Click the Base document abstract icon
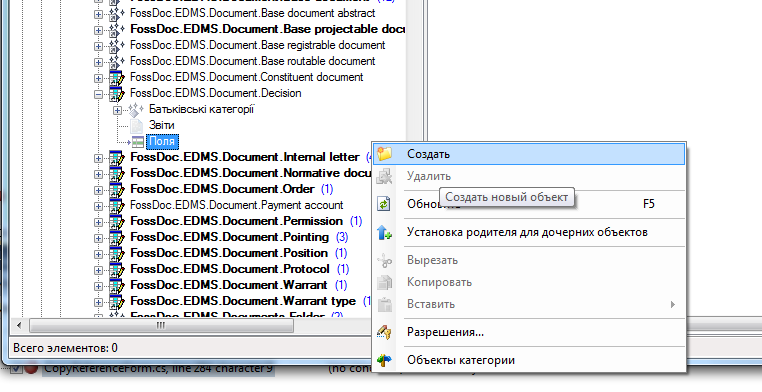Viewport: 762px width, 392px height. point(117,14)
